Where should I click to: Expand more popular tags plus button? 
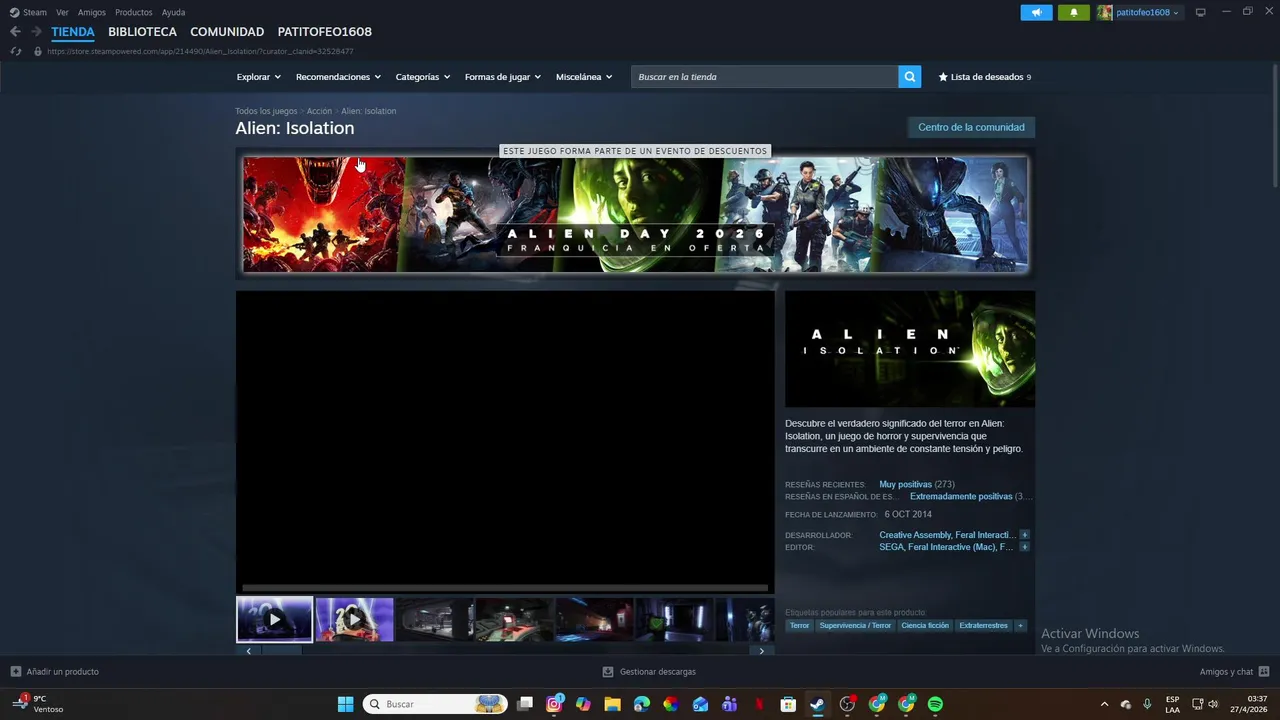[1020, 626]
